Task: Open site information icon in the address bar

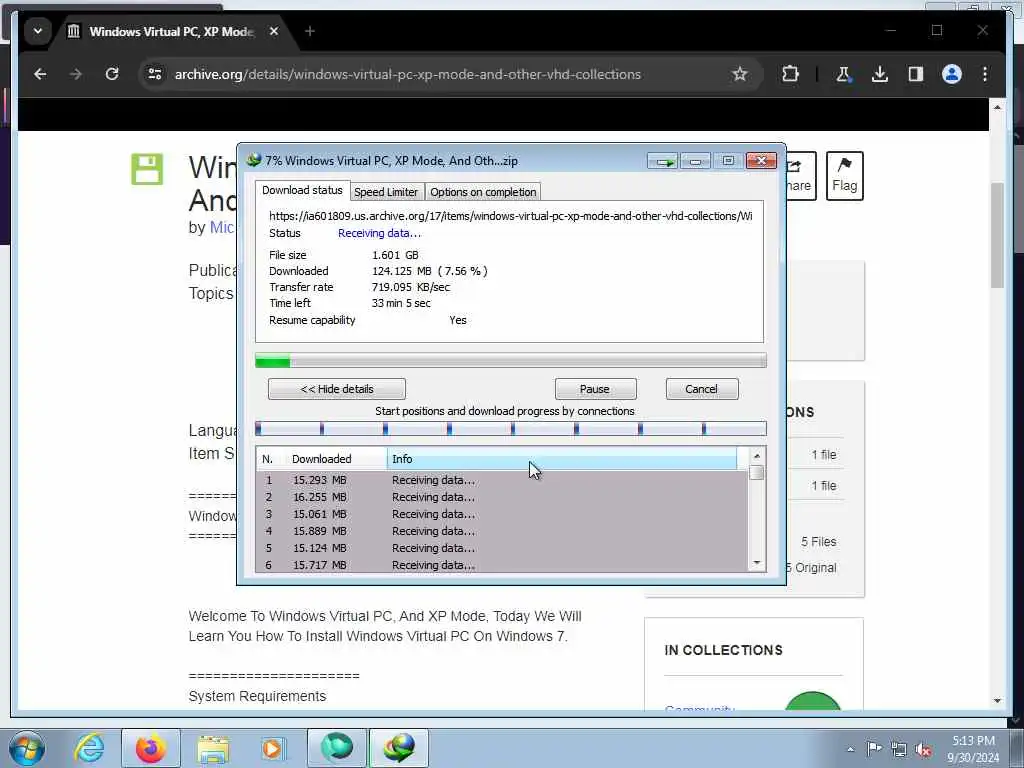Action: (x=155, y=74)
